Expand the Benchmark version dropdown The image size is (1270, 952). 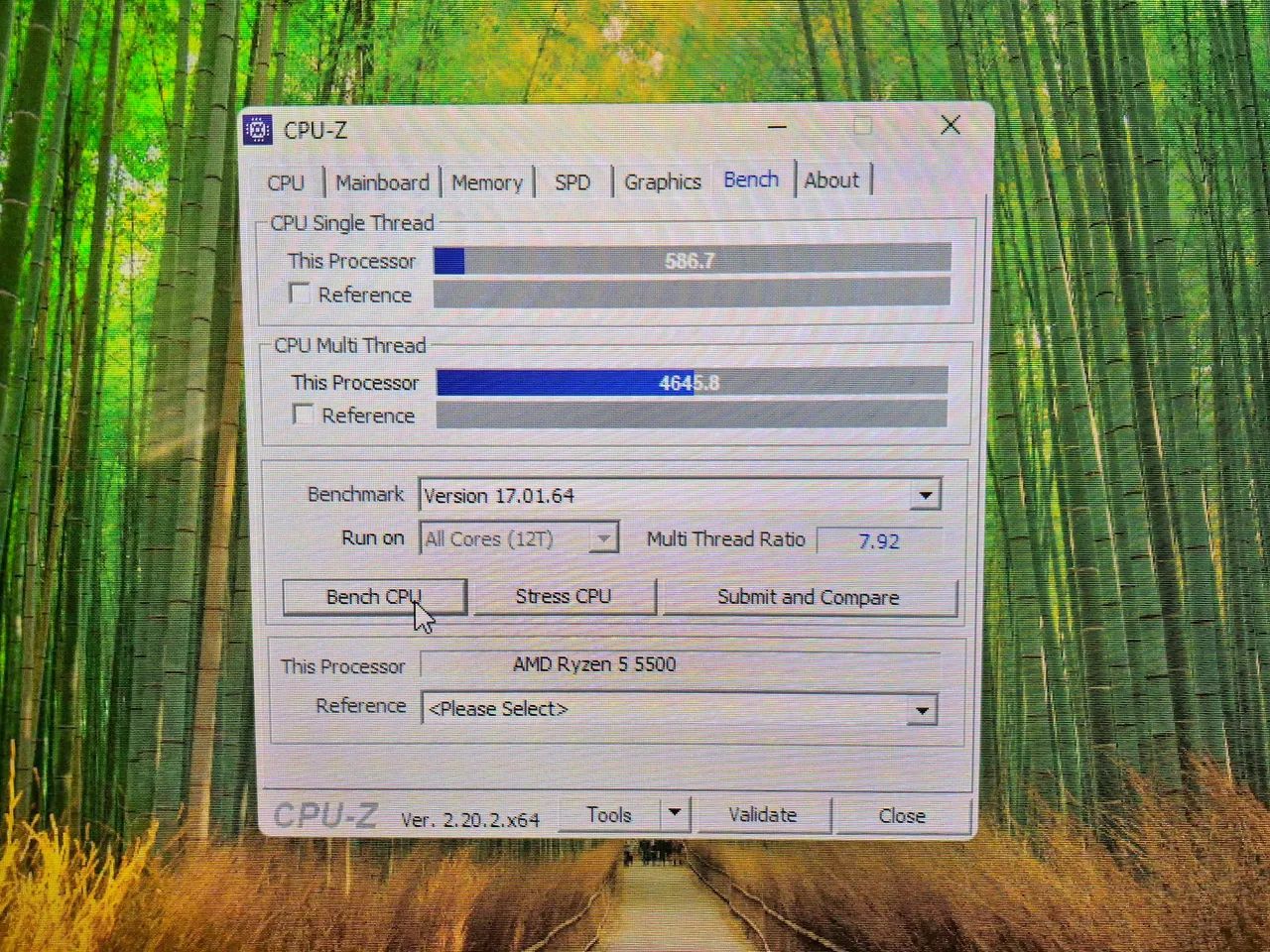point(925,495)
